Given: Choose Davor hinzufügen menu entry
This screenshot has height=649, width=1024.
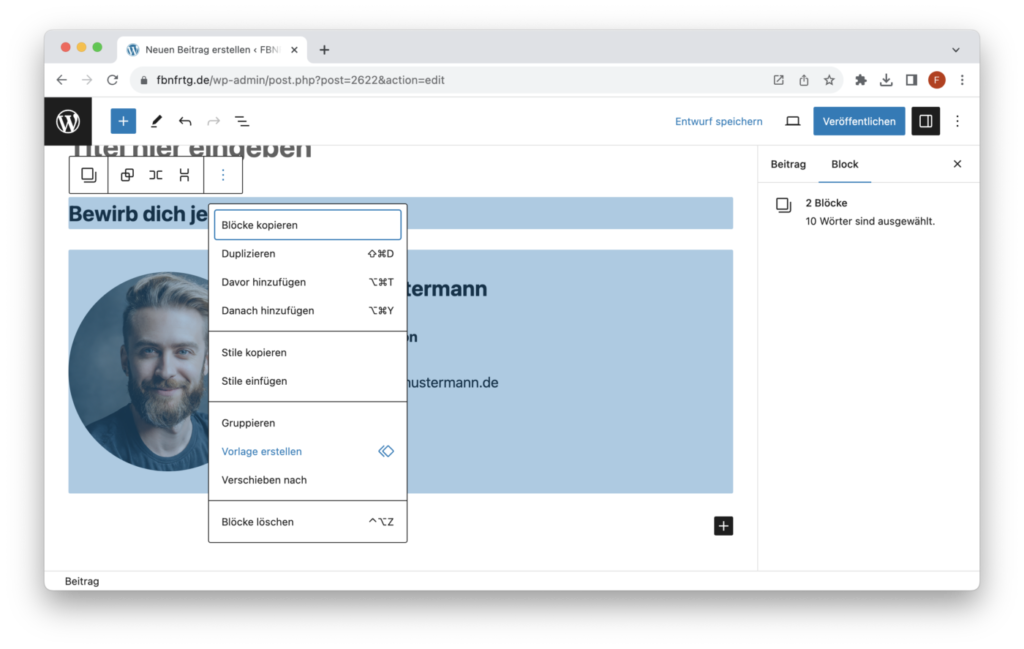Looking at the screenshot, I should pyautogui.click(x=308, y=282).
